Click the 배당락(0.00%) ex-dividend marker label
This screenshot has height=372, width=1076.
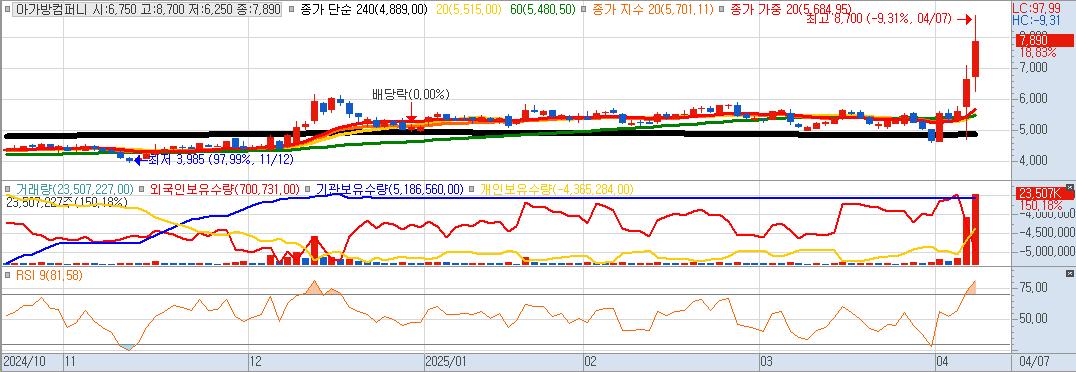click(x=411, y=94)
